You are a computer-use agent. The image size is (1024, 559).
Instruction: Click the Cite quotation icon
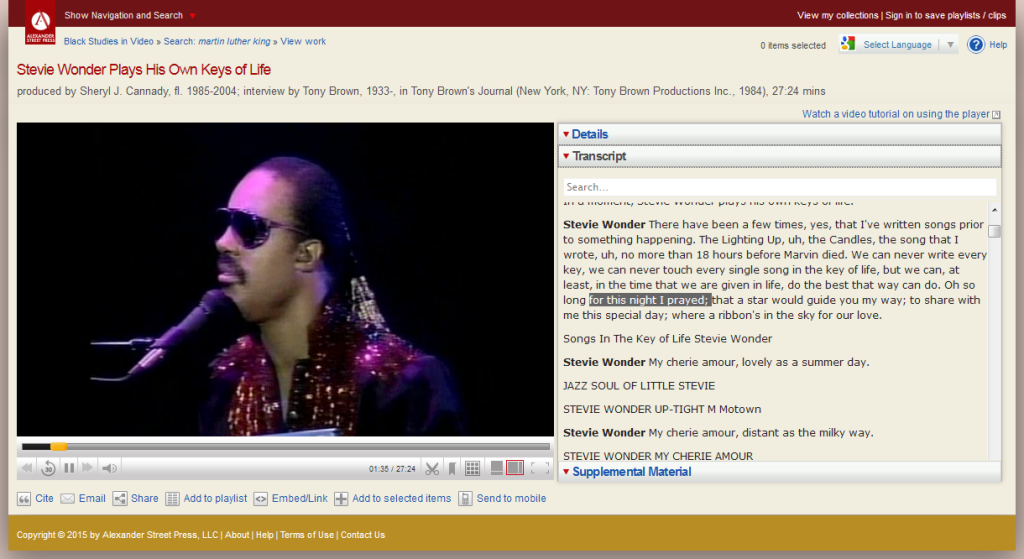[x=24, y=499]
